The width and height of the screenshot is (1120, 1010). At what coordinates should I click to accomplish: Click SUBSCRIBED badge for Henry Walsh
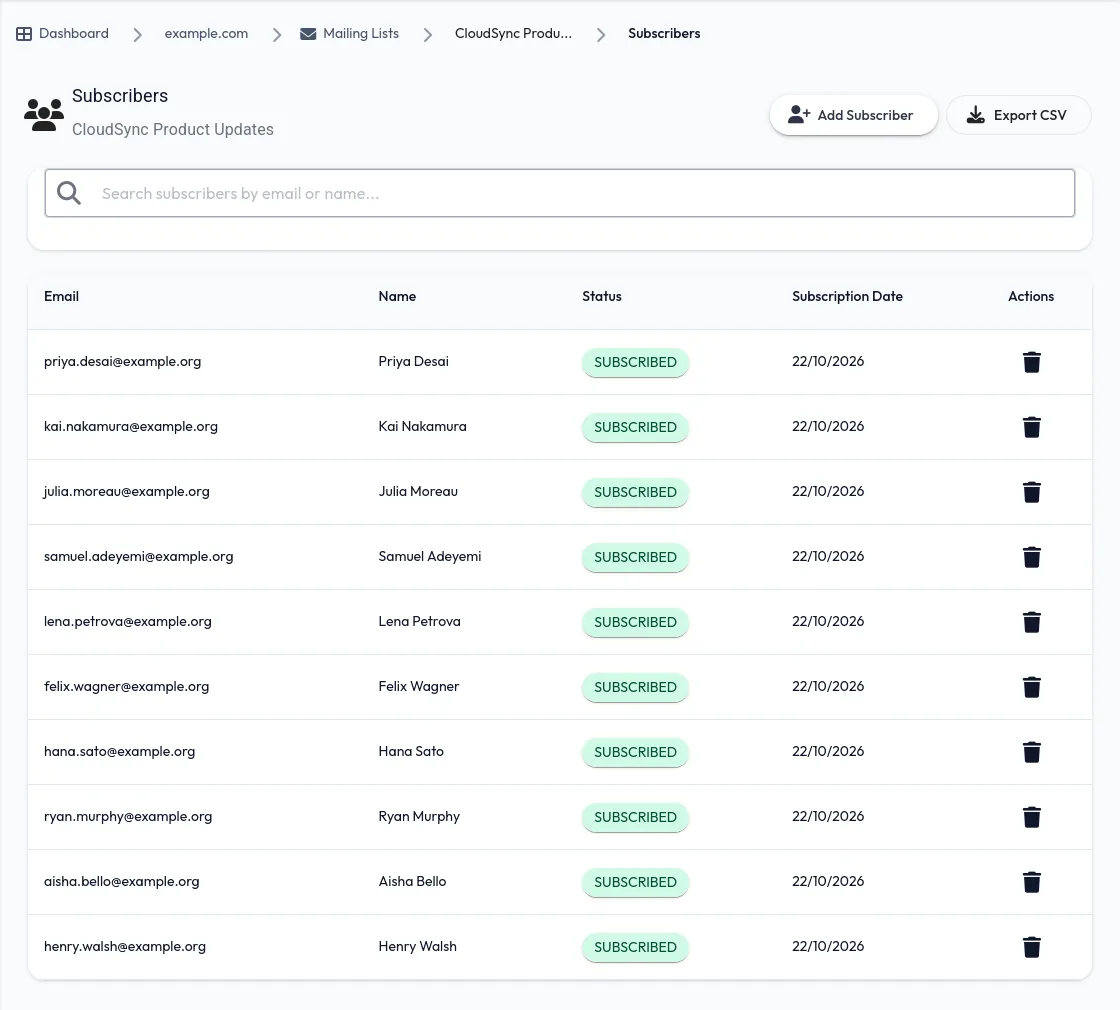tap(635, 947)
